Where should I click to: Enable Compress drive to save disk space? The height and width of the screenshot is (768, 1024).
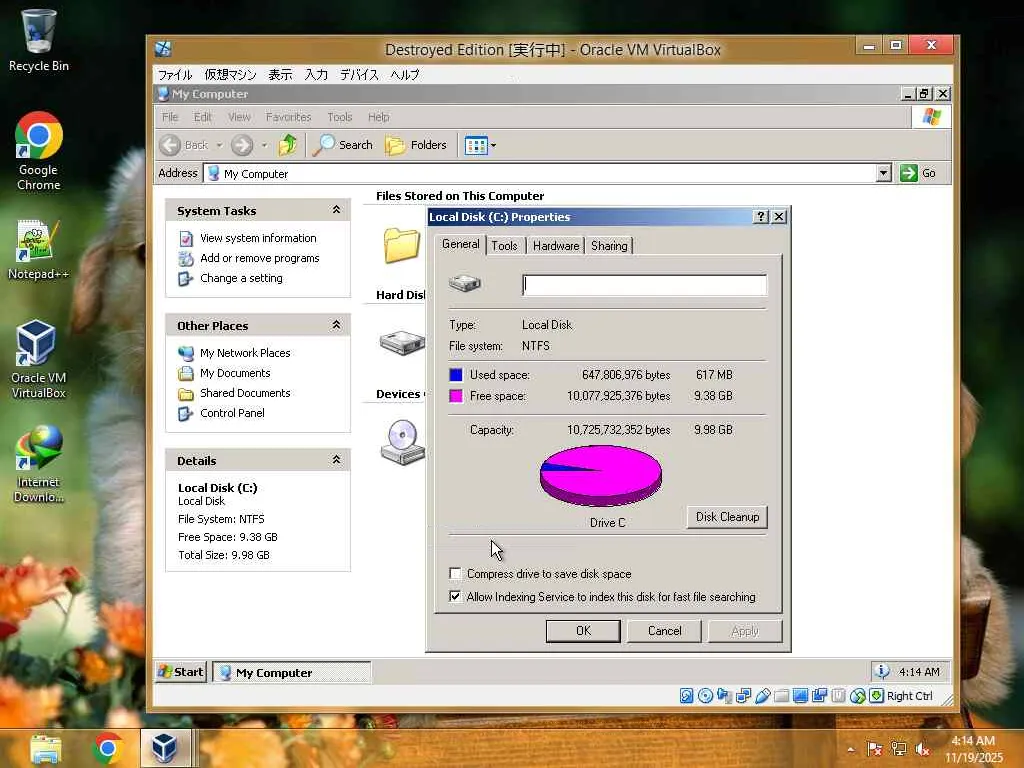point(455,574)
